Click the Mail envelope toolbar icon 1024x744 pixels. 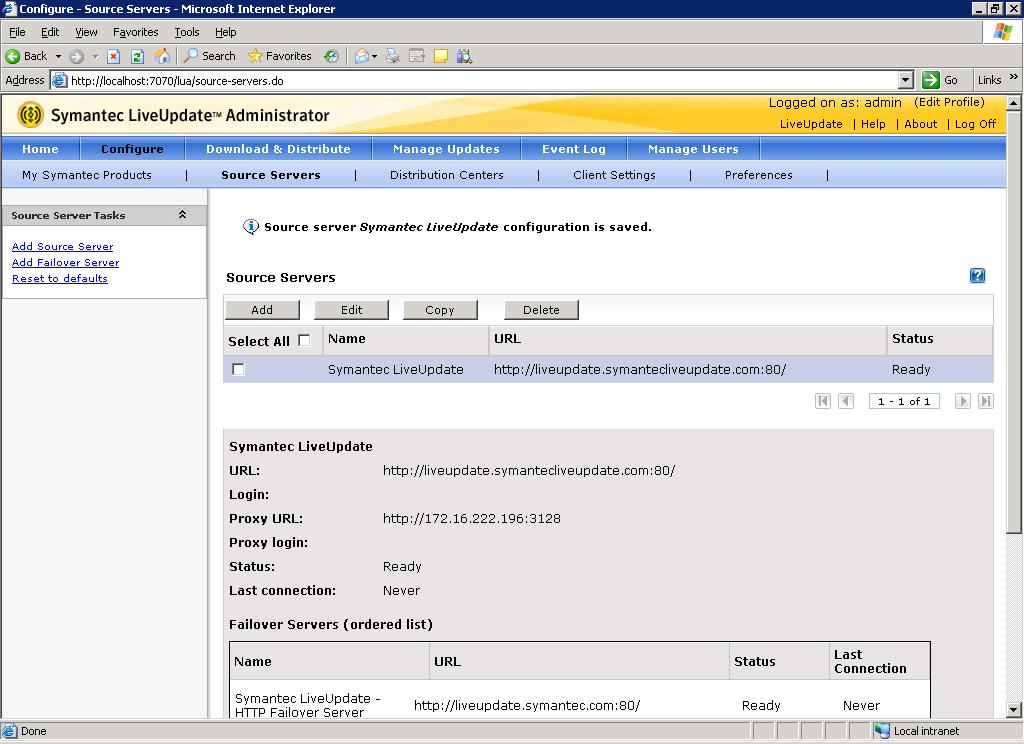[361, 56]
